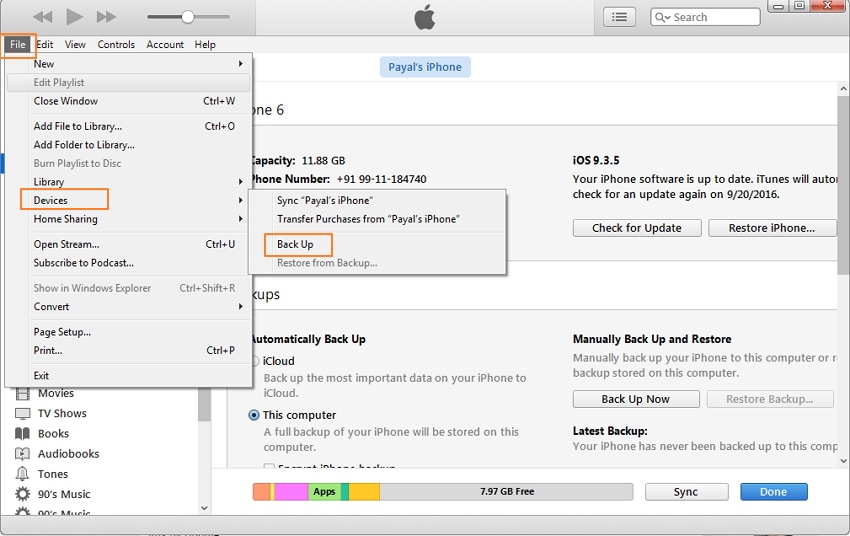Screen dimensions: 850x536
Task: Choose Back Up in Devices submenu
Action: 377,244
